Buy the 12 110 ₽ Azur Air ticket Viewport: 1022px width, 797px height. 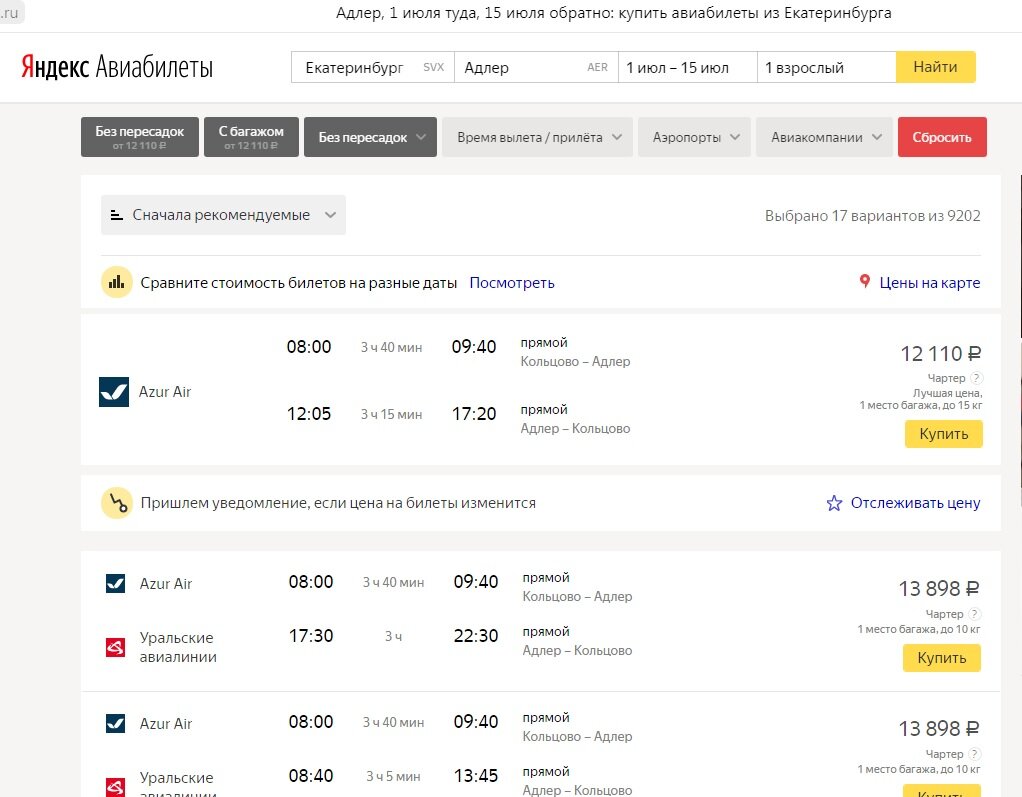point(943,434)
